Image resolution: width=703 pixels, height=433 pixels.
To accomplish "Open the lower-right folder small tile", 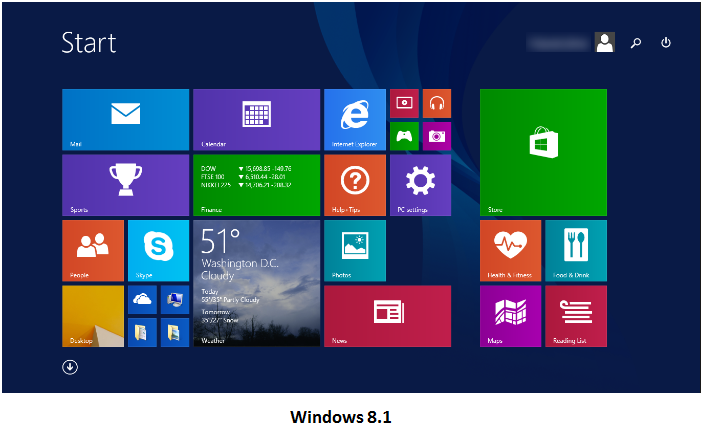I will point(175,333).
